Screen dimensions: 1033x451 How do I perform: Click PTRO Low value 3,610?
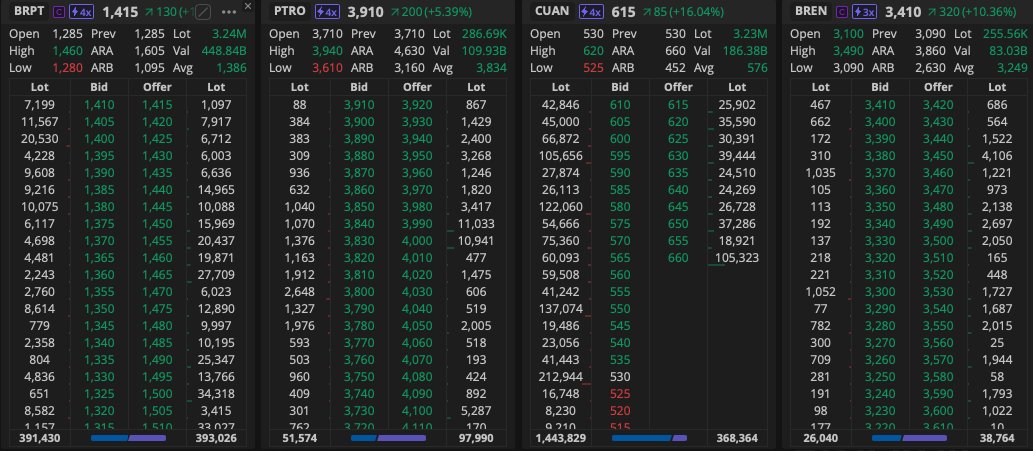tap(326, 68)
